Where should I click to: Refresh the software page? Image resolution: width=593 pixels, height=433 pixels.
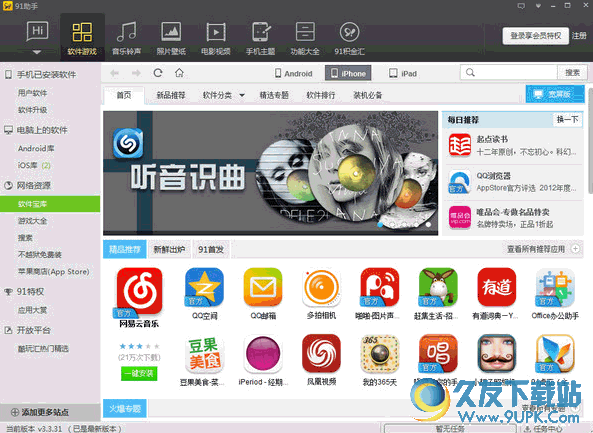pos(158,73)
